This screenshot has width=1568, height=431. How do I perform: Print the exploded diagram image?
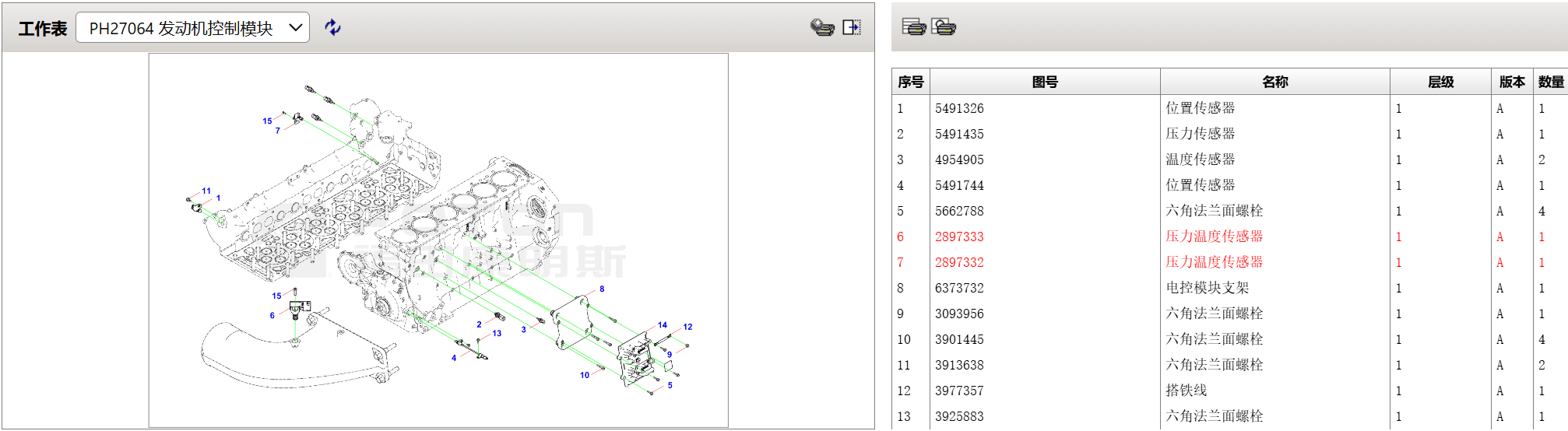821,28
